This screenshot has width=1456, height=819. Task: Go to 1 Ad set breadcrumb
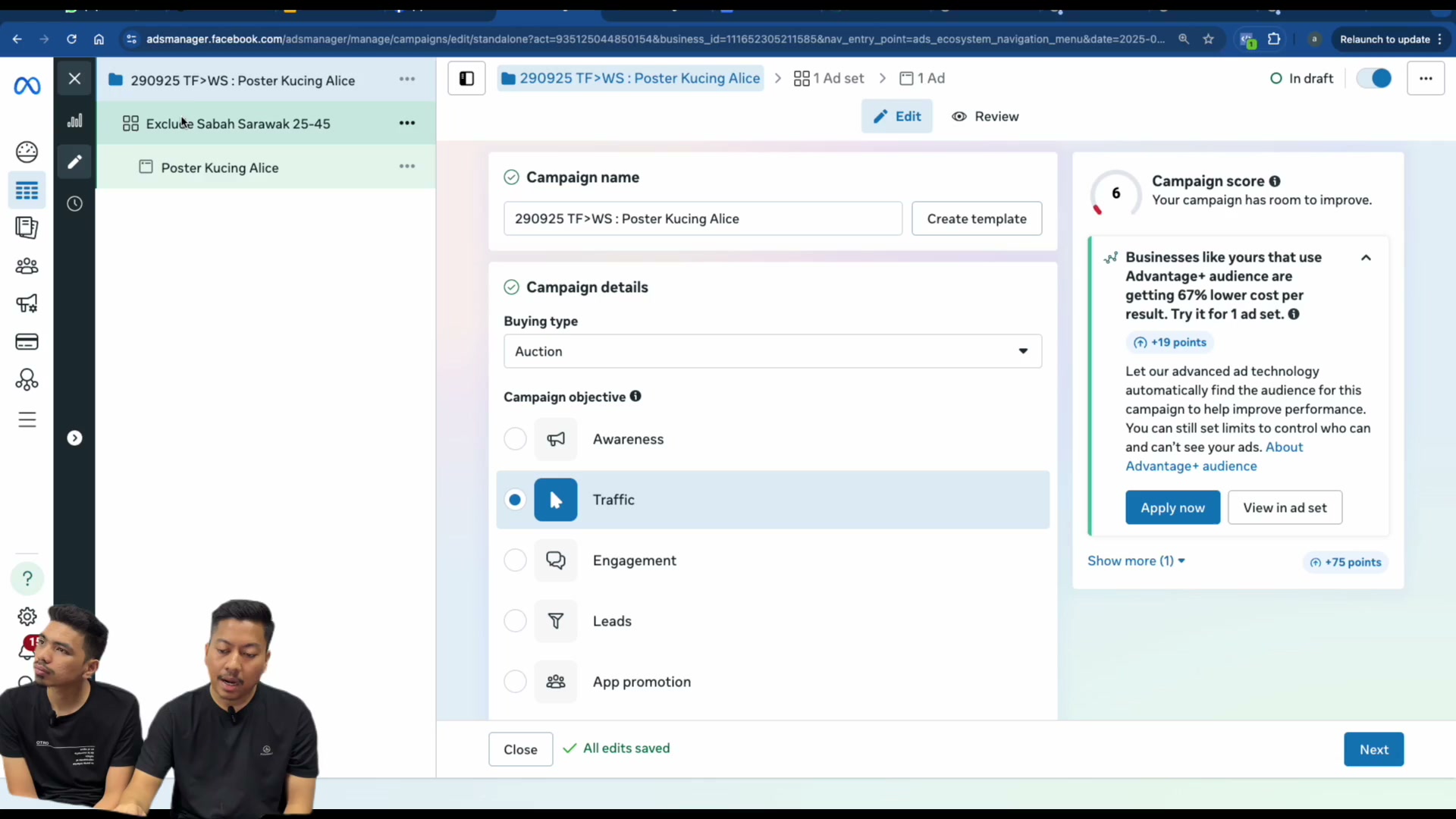[829, 78]
